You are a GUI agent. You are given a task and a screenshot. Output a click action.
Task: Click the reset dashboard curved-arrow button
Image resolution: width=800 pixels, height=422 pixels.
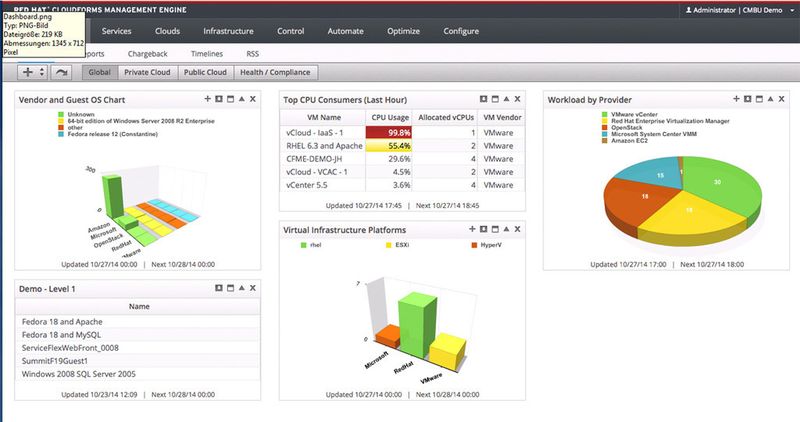tap(61, 72)
